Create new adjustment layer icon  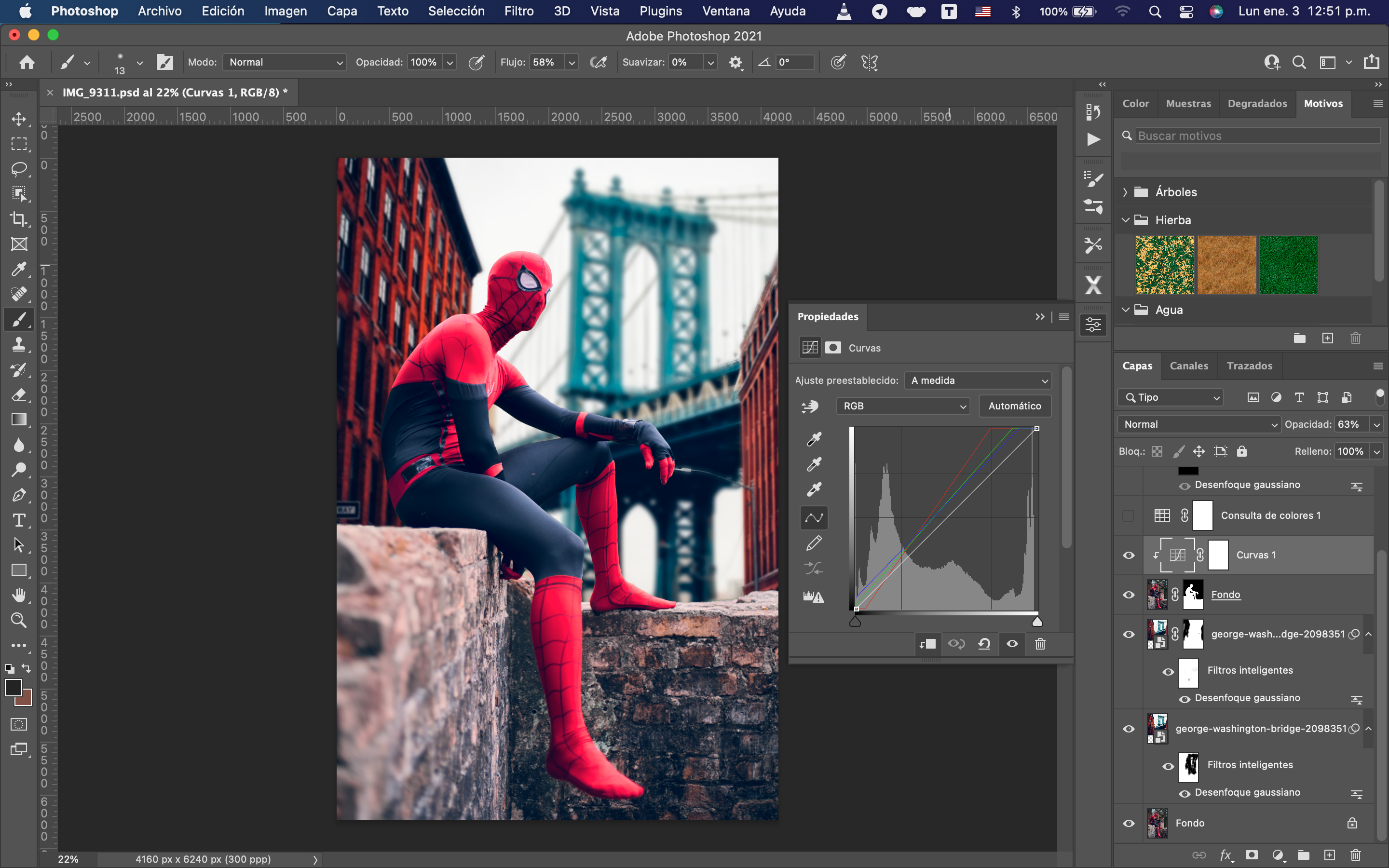coord(1278,855)
